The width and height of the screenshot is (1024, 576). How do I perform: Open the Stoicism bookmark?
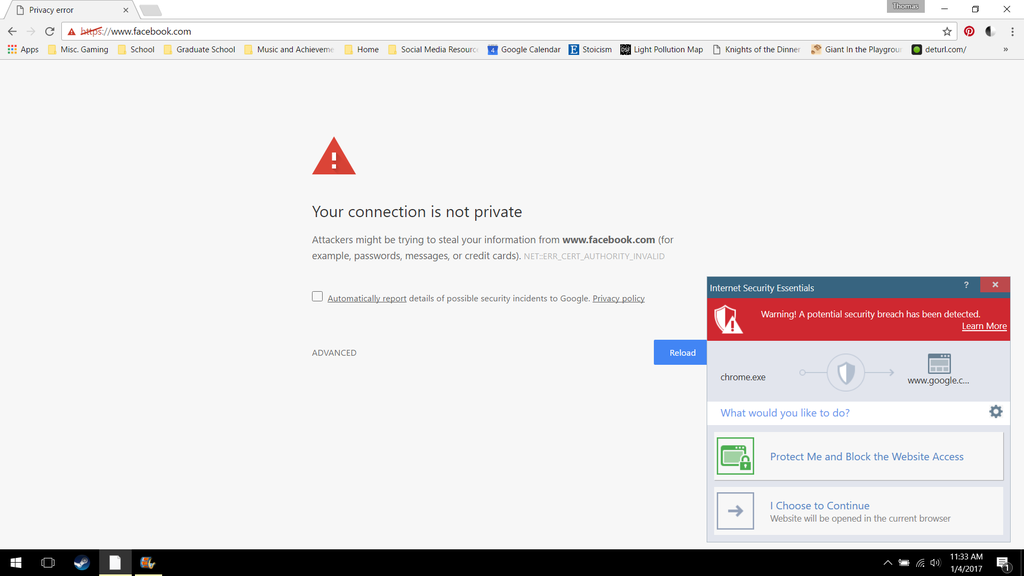pyautogui.click(x=590, y=50)
